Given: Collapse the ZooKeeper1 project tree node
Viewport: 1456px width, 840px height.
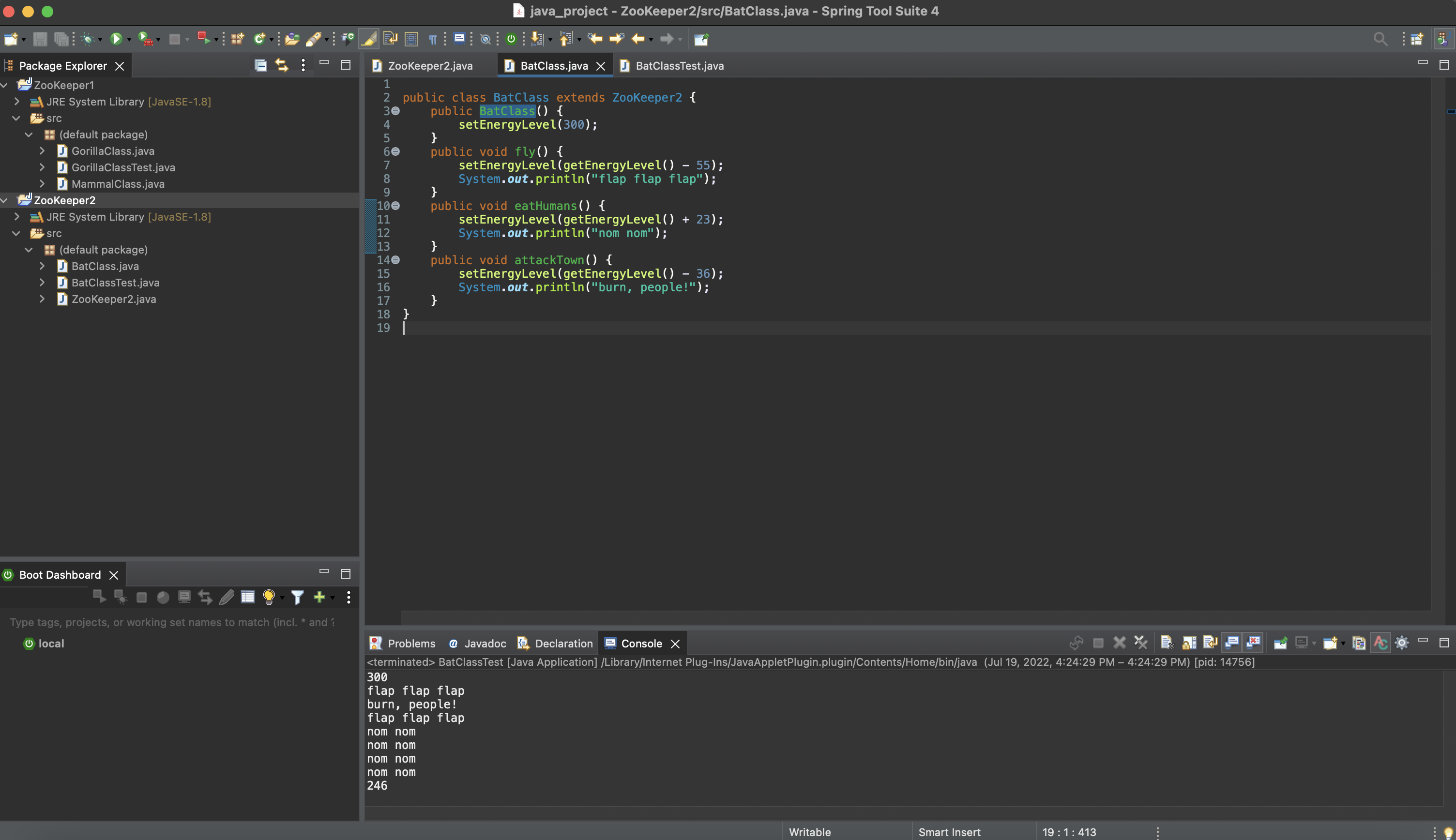Looking at the screenshot, I should coord(5,85).
